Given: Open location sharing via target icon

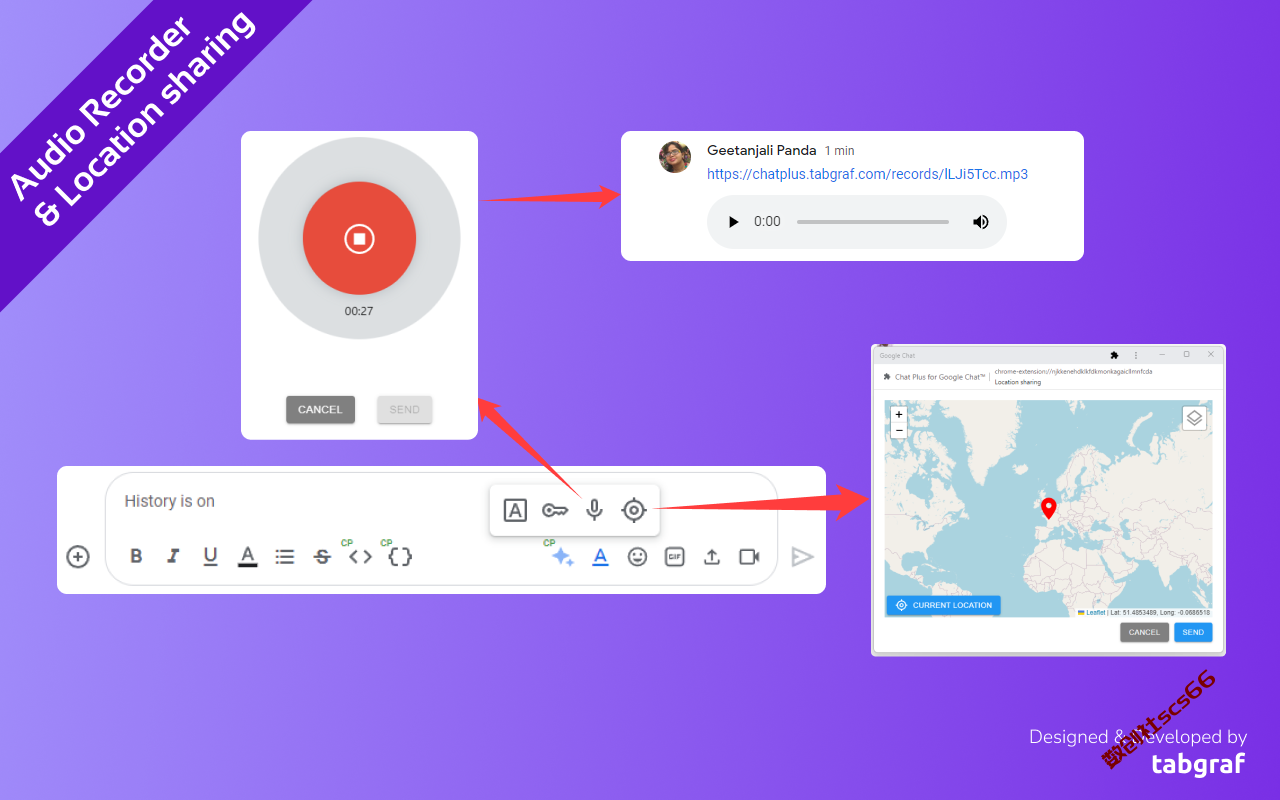Looking at the screenshot, I should (x=634, y=511).
